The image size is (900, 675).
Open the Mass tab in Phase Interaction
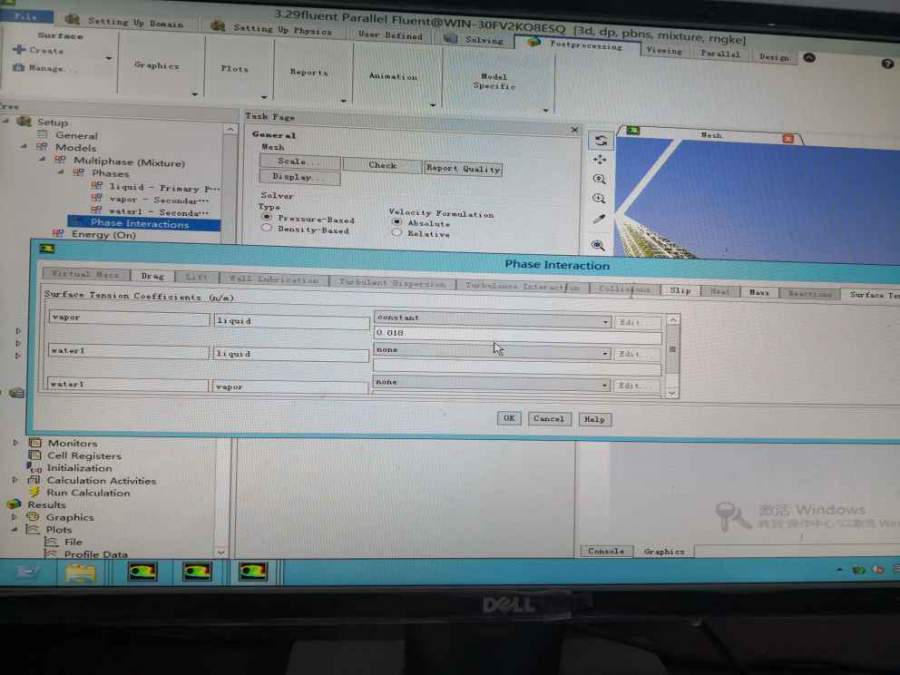point(759,293)
